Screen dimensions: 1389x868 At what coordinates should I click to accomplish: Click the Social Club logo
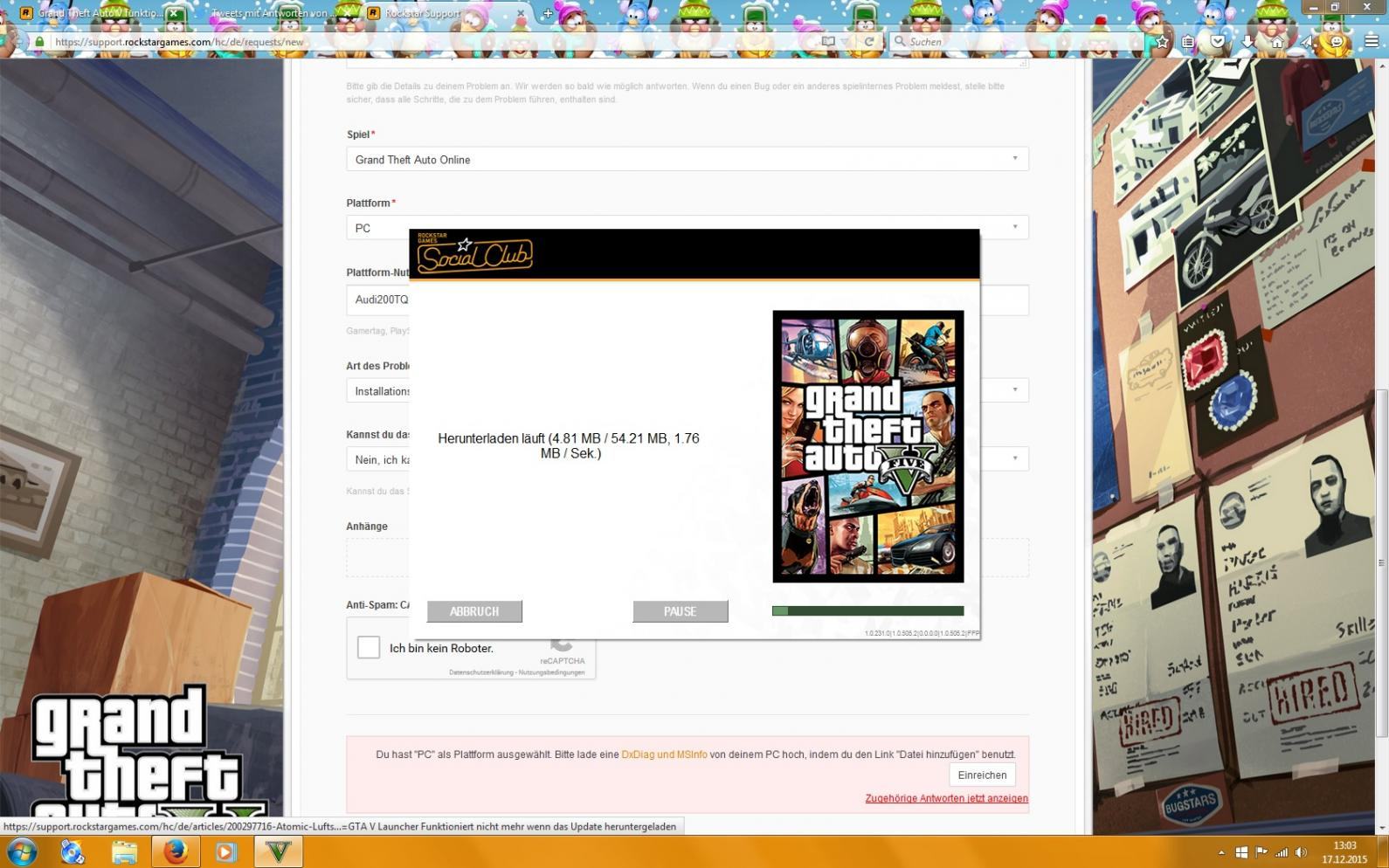475,254
